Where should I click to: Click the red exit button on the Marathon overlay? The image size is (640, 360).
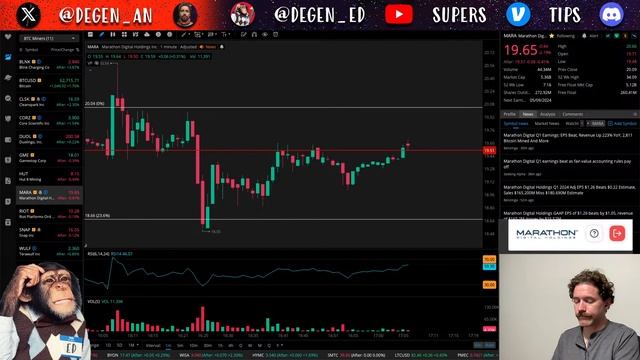(x=617, y=233)
